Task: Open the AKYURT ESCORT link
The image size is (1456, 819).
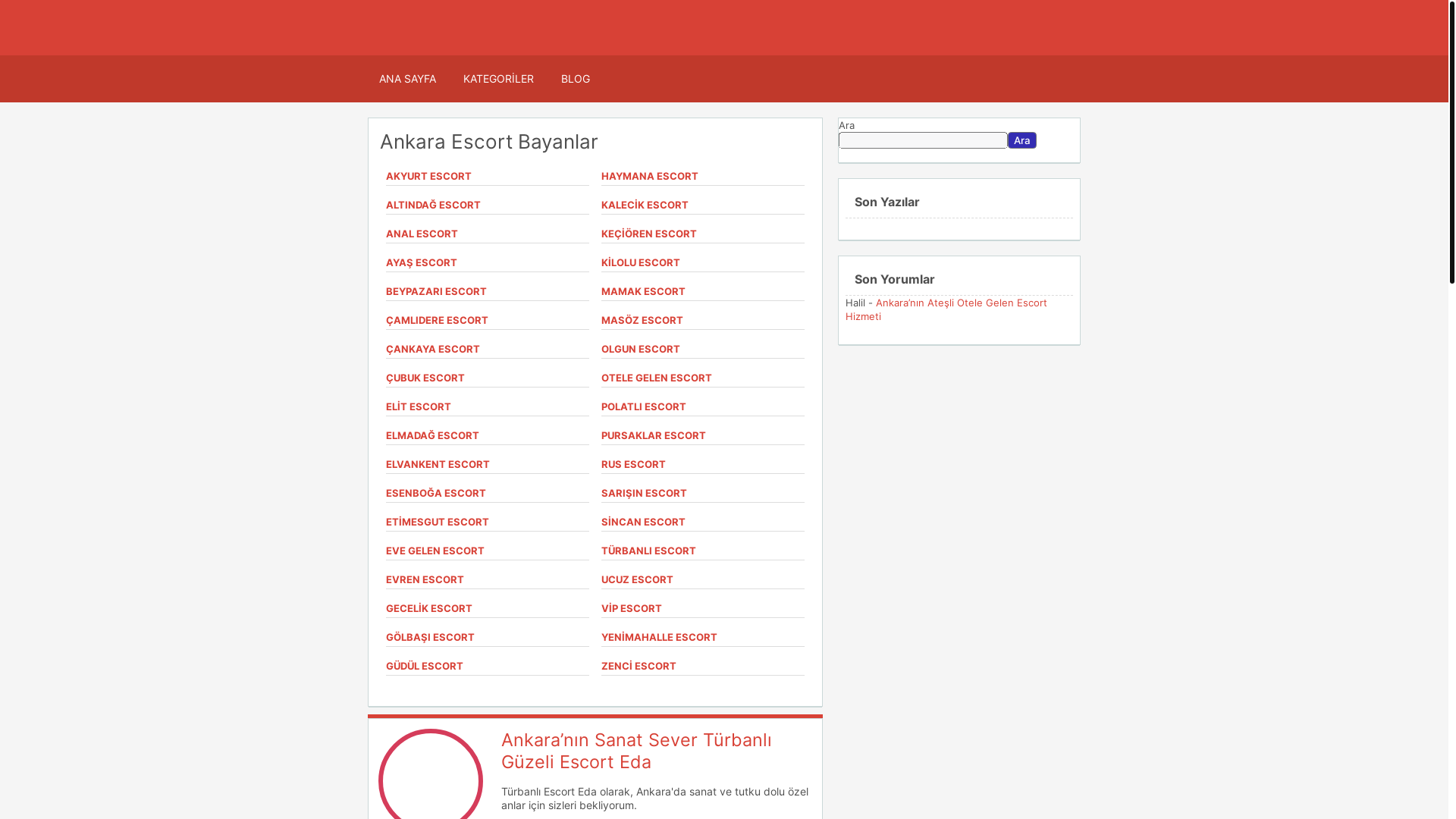Action: (x=428, y=176)
